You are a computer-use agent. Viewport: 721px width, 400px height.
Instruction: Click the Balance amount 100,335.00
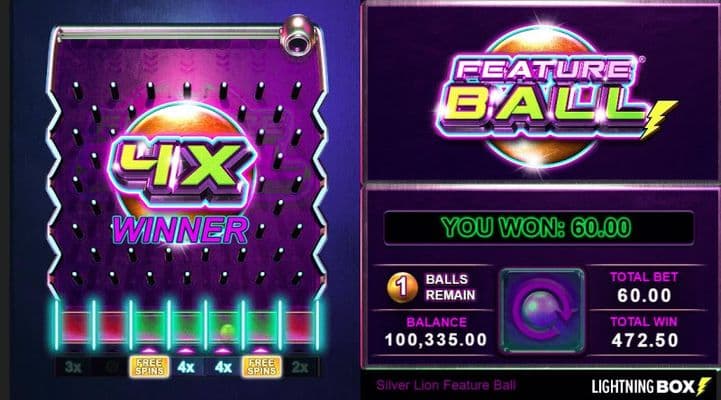coord(436,340)
